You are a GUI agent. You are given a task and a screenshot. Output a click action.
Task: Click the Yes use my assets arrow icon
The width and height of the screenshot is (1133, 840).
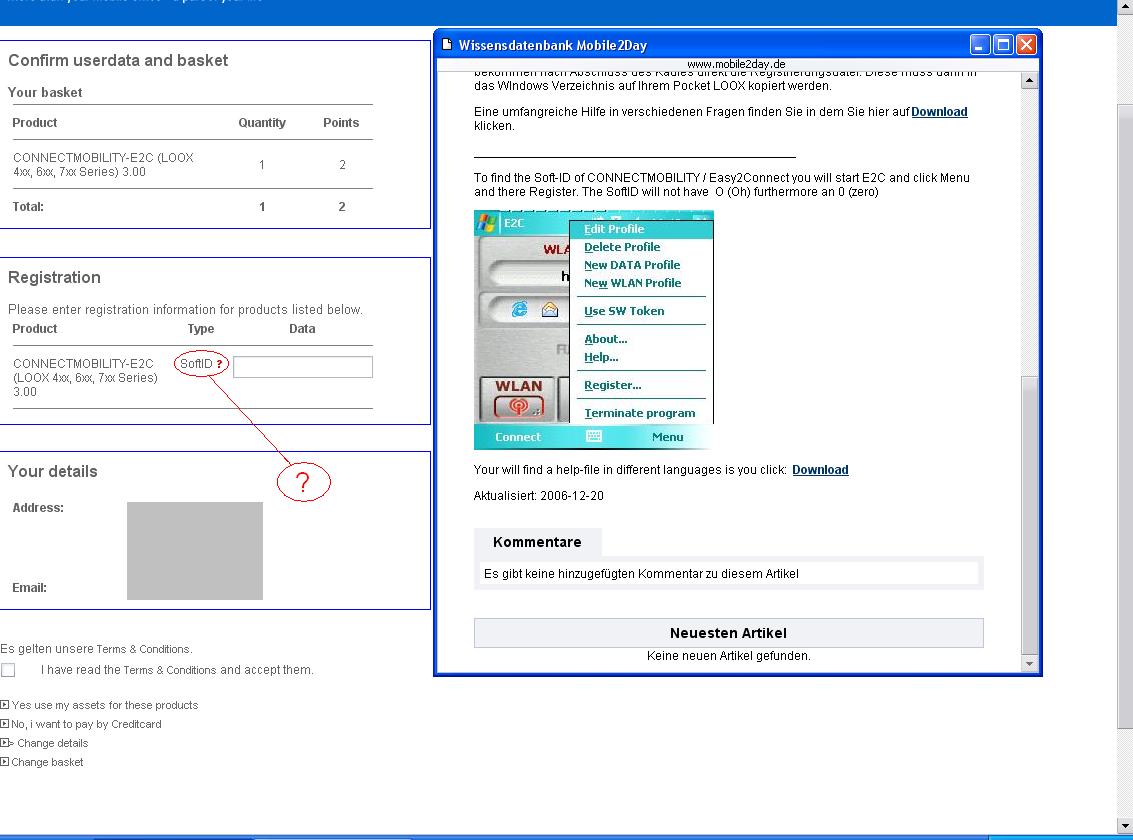point(4,705)
